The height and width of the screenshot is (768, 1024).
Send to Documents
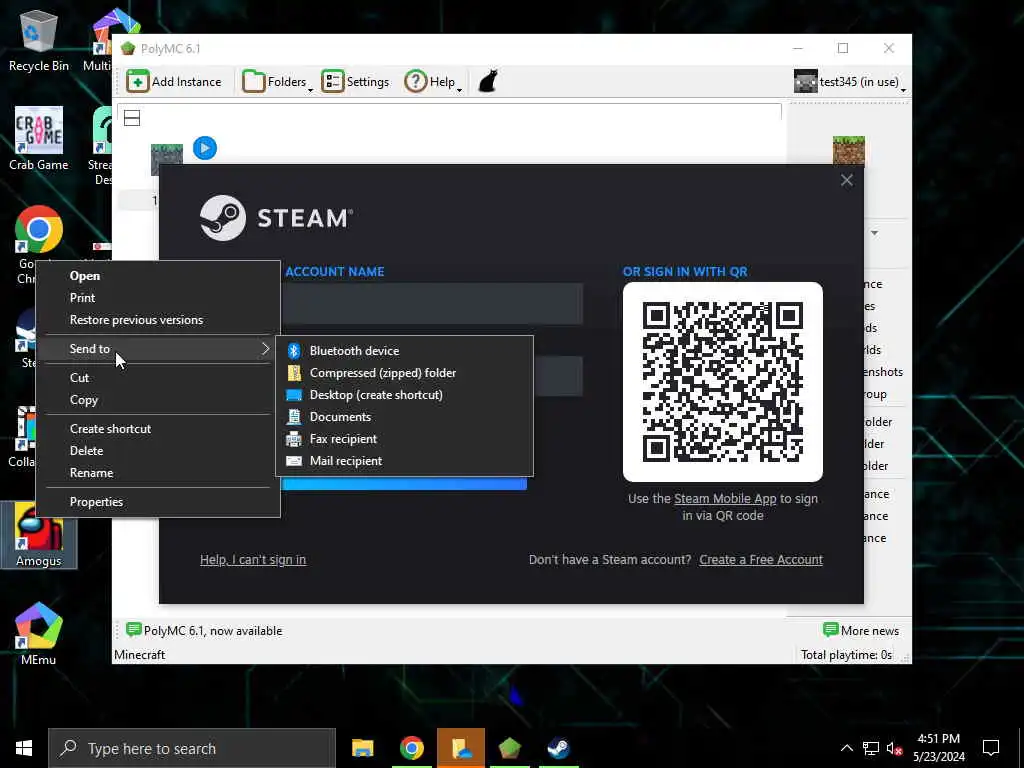point(405,417)
